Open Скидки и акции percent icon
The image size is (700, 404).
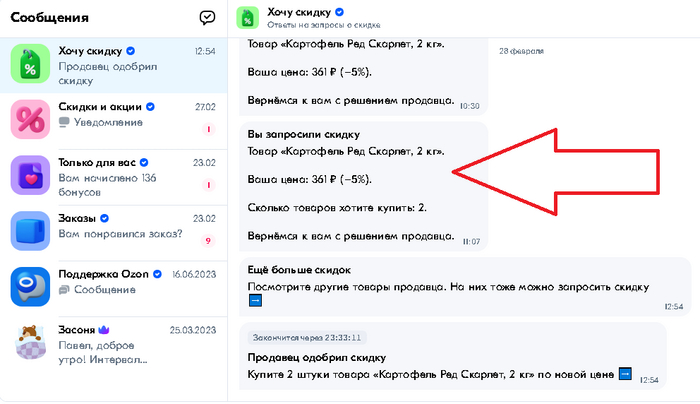(30, 119)
